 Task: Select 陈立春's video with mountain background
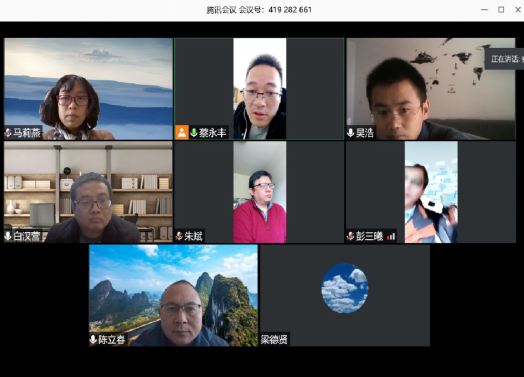click(173, 295)
